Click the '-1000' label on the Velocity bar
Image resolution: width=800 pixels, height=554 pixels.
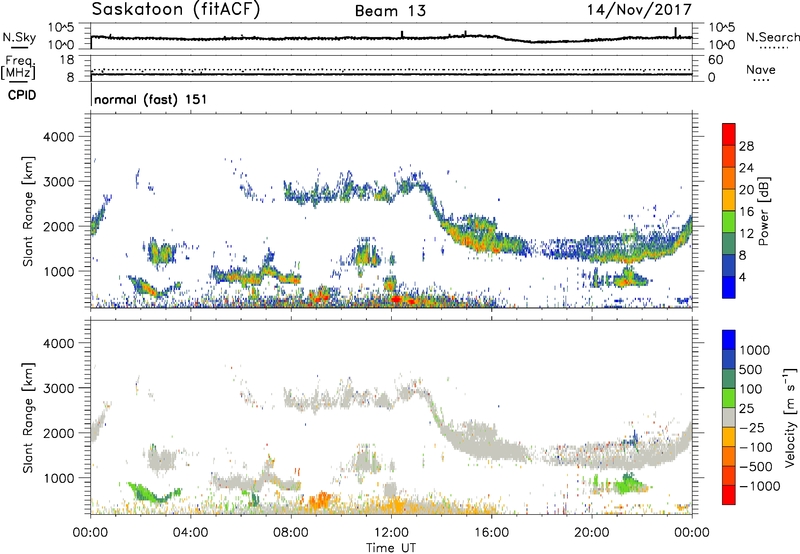tap(760, 486)
